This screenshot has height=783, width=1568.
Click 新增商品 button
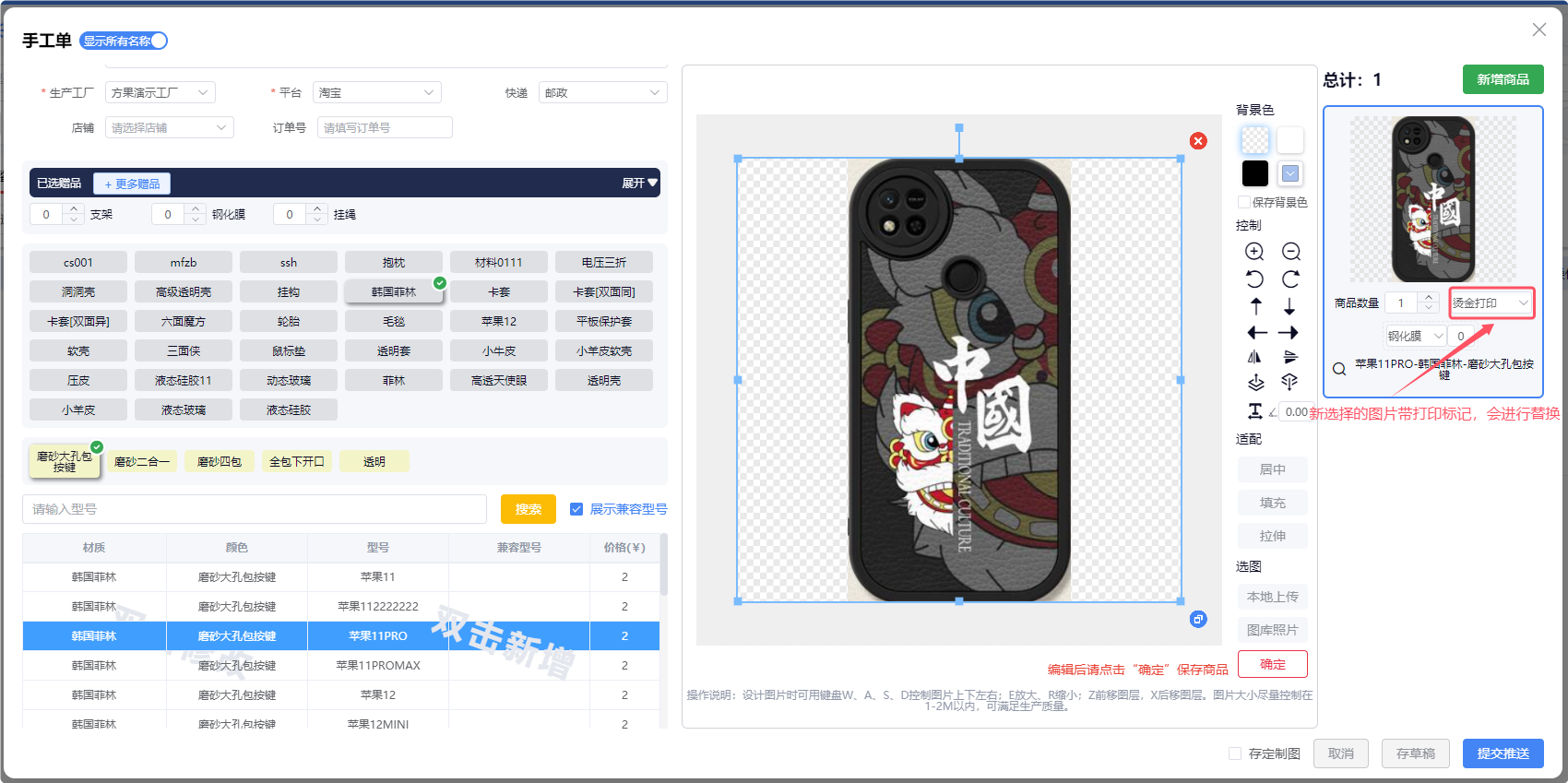pyautogui.click(x=1503, y=79)
